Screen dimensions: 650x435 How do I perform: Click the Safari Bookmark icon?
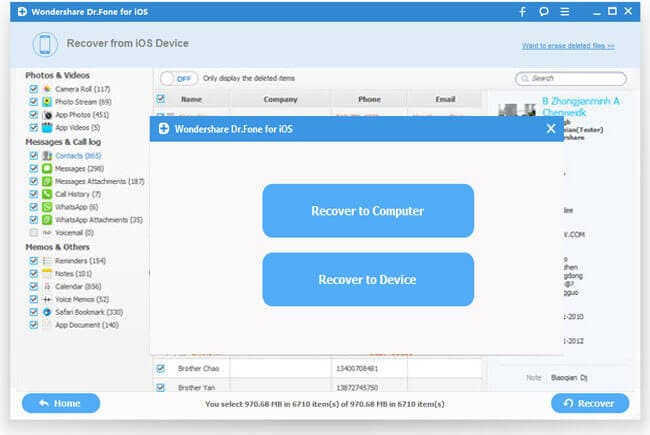click(x=47, y=312)
